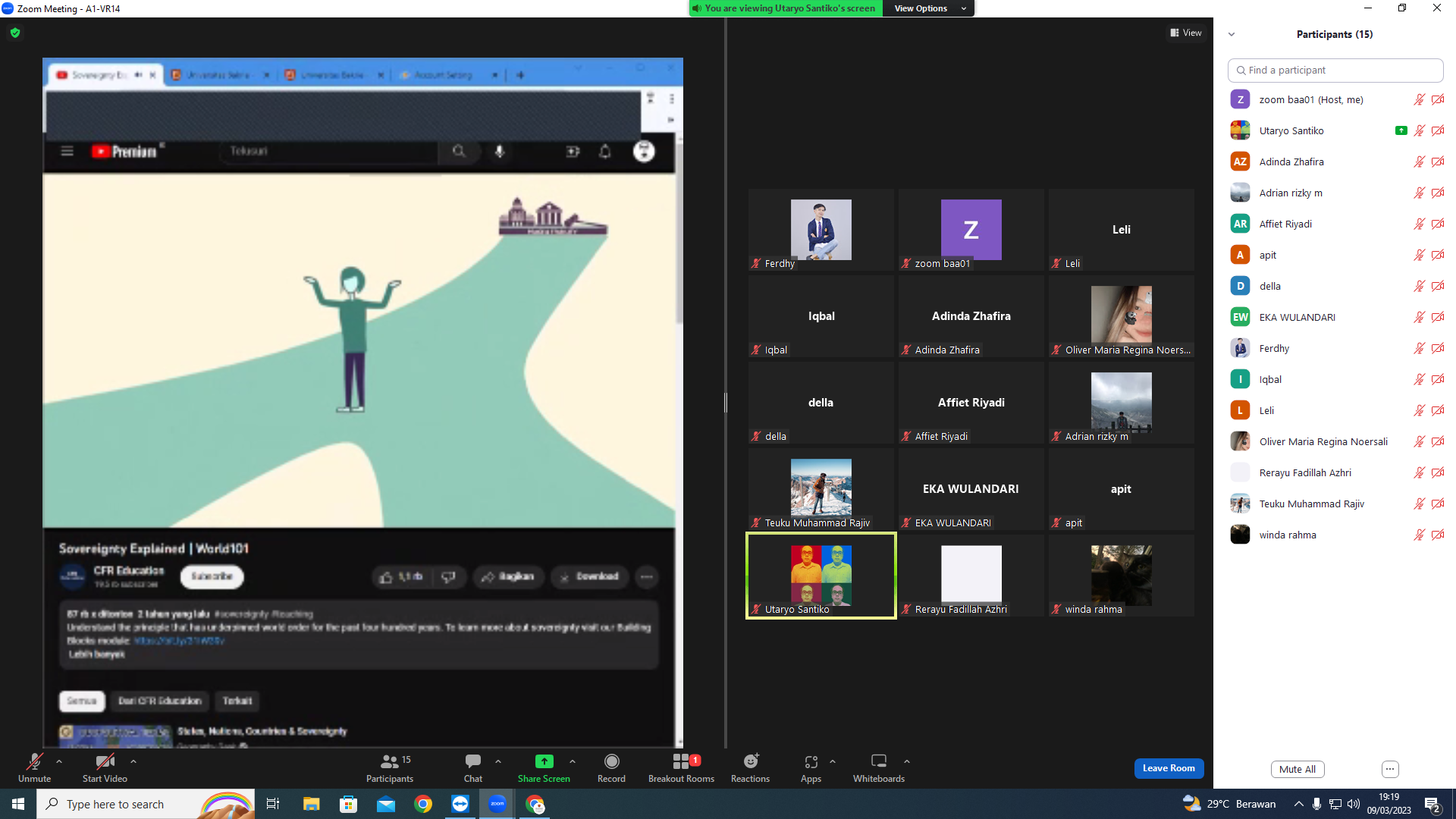The image size is (1456, 819).
Task: Open the Whiteboards icon
Action: 879,761
